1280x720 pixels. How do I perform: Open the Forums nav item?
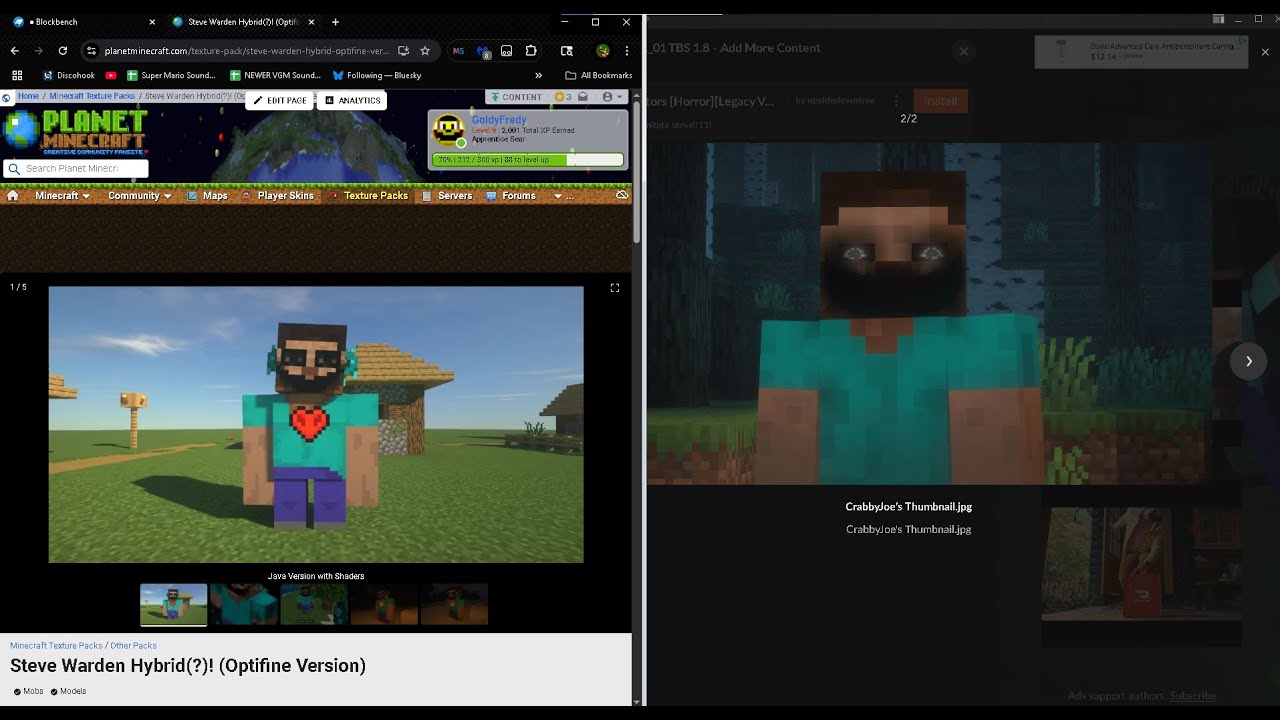(x=511, y=196)
